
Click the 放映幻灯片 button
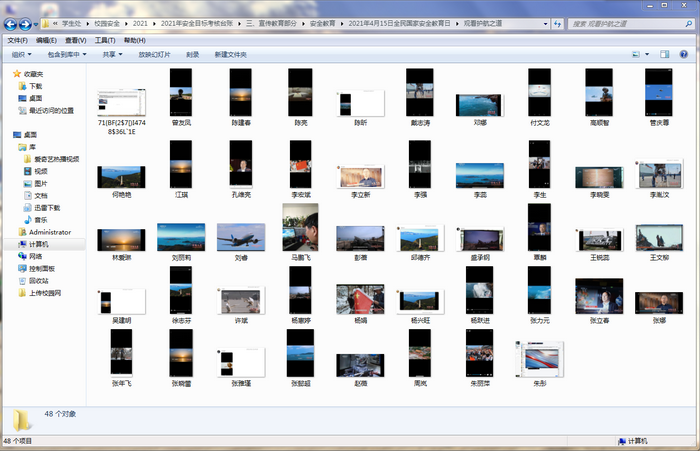154,54
